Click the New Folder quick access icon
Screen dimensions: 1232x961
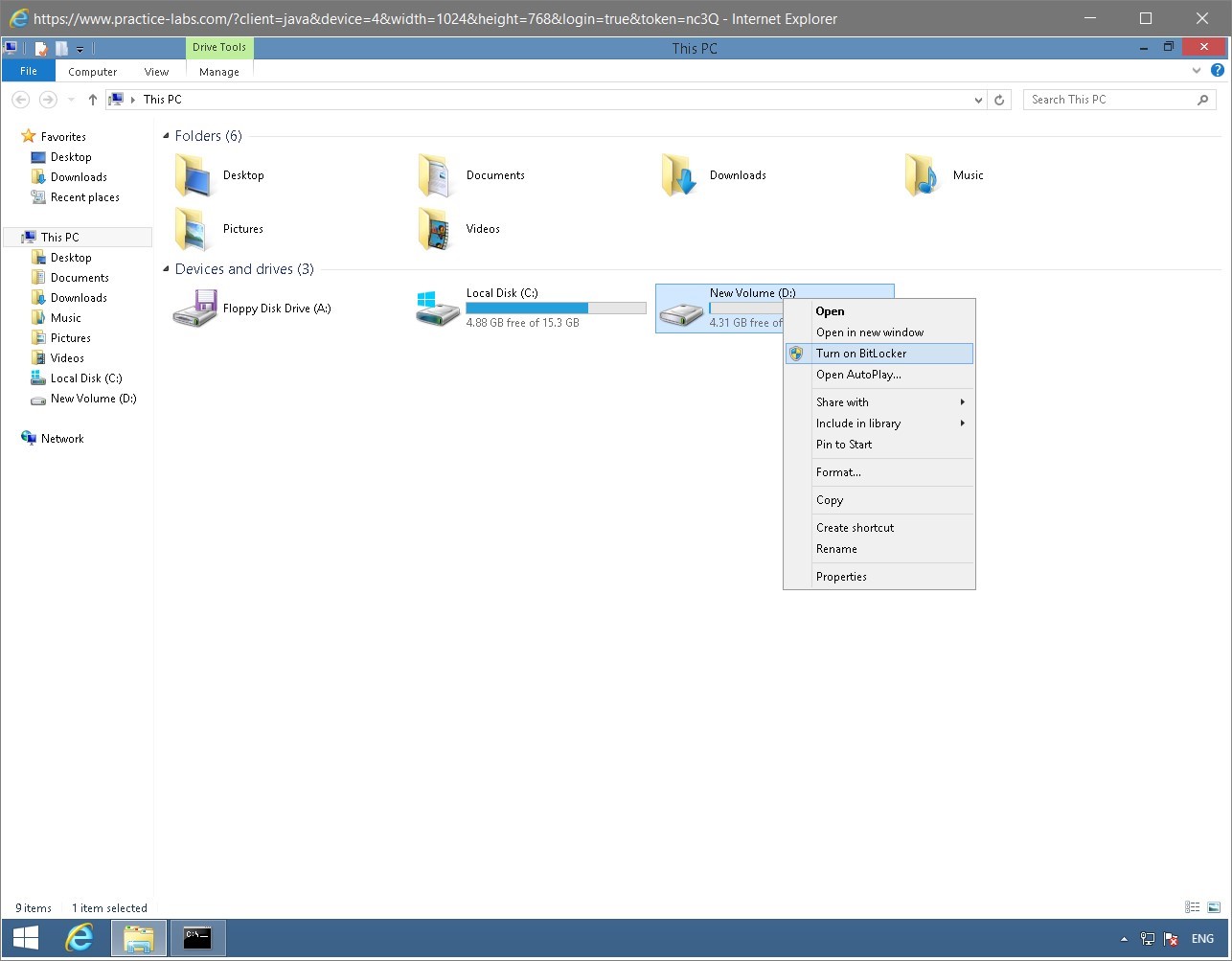(x=60, y=48)
